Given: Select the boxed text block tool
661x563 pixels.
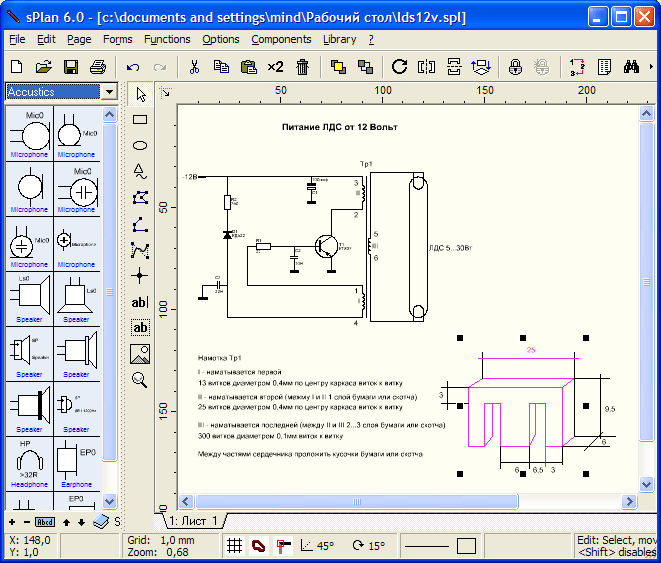Looking at the screenshot, I should click(140, 328).
